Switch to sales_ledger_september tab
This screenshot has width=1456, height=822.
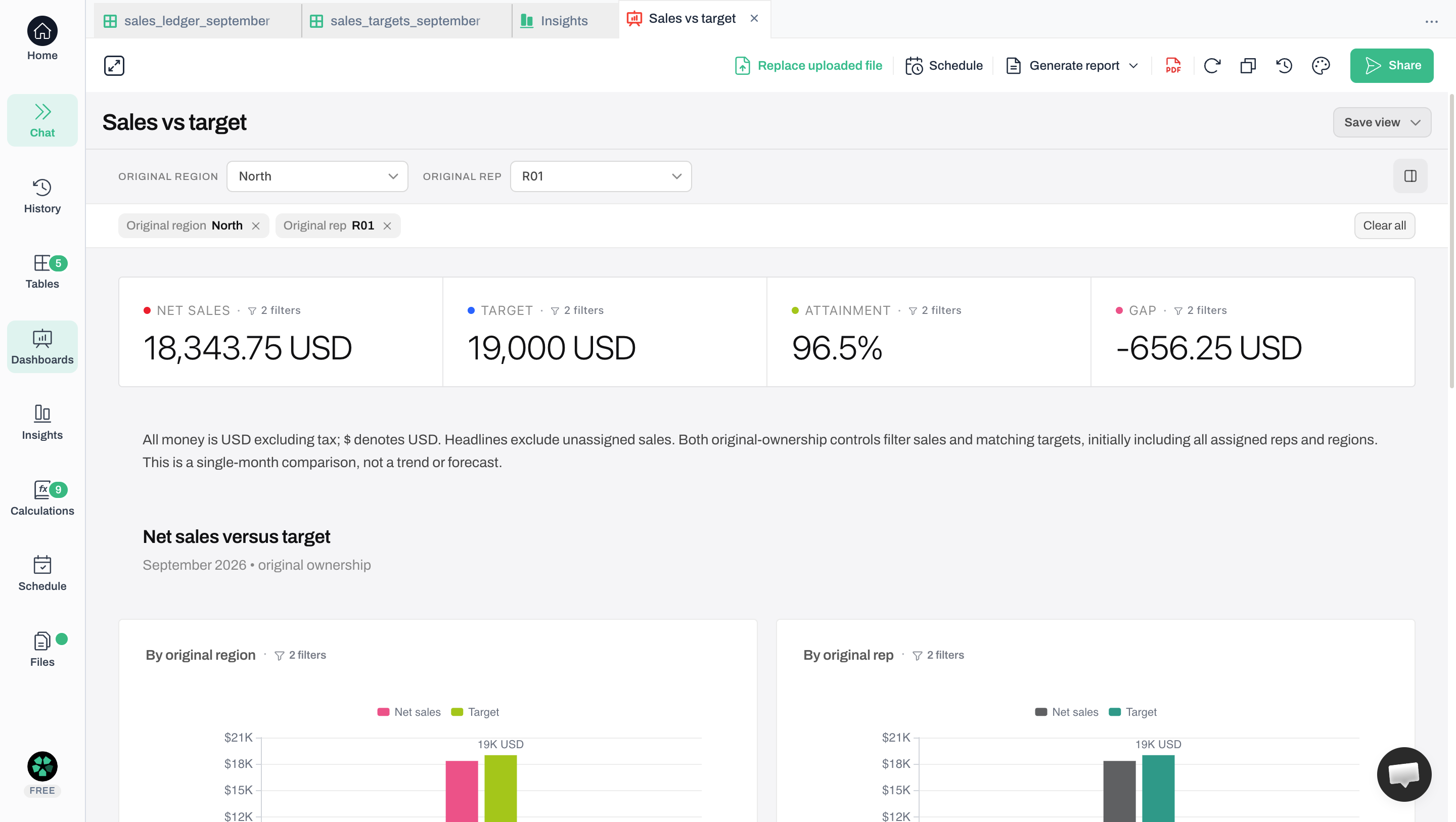click(198, 21)
